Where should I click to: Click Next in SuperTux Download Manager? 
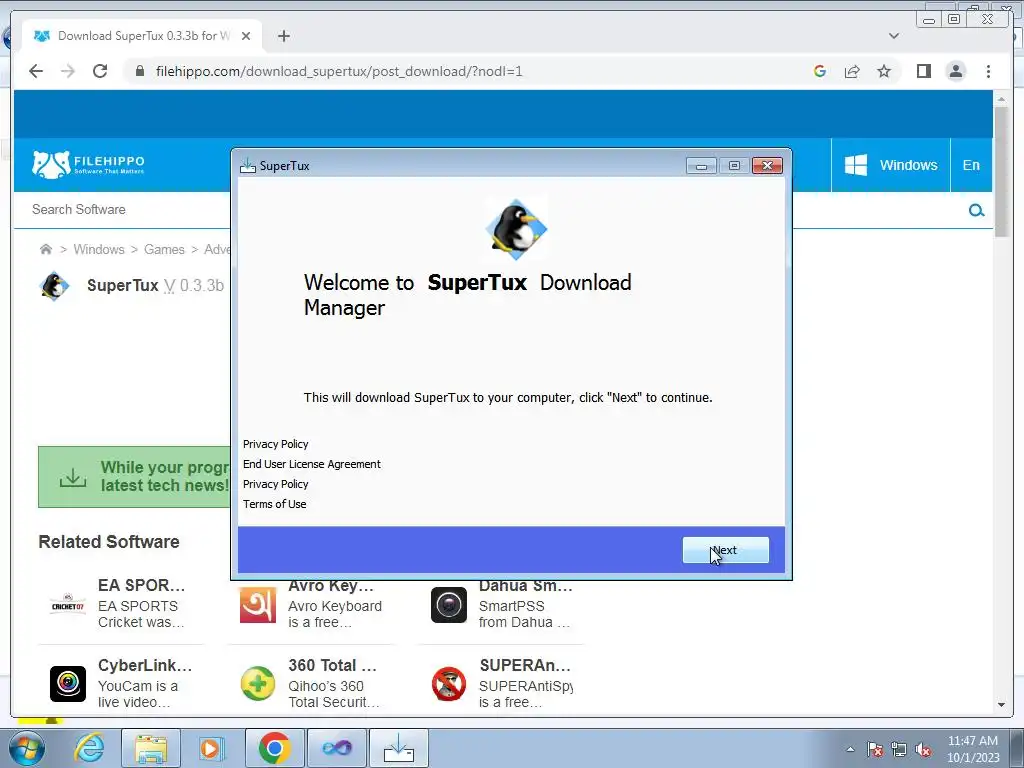coord(726,550)
